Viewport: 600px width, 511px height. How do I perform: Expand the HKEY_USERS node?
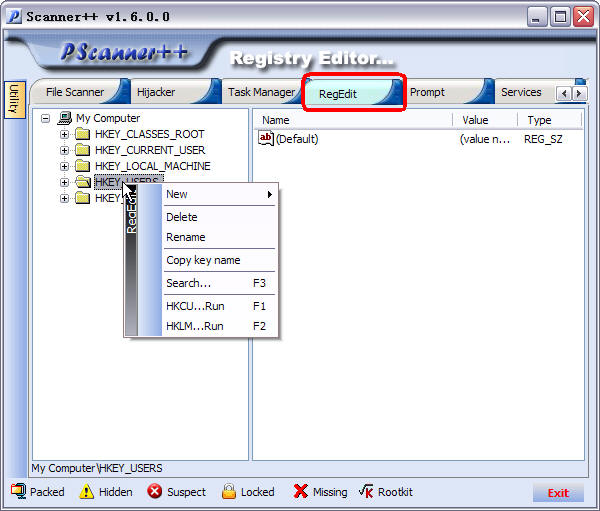pyautogui.click(x=64, y=182)
